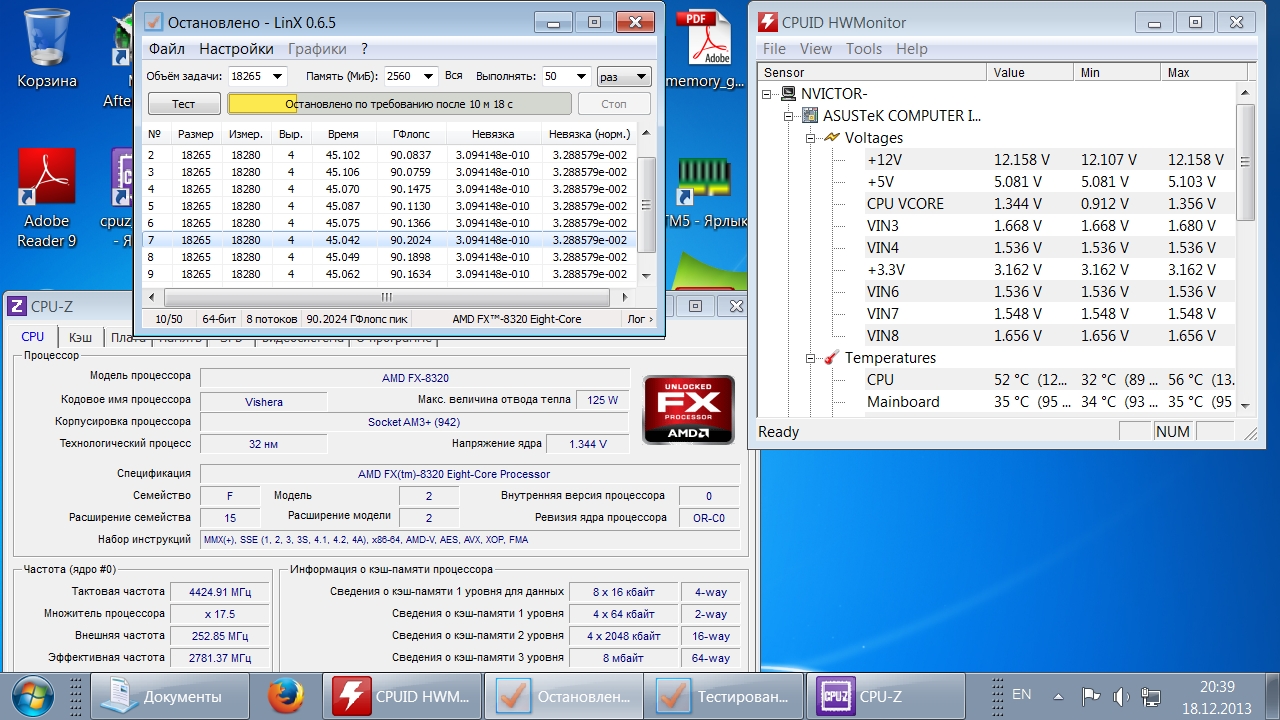Open the Help menu in HWMonitor
Screen dimensions: 1280x720
[912, 49]
